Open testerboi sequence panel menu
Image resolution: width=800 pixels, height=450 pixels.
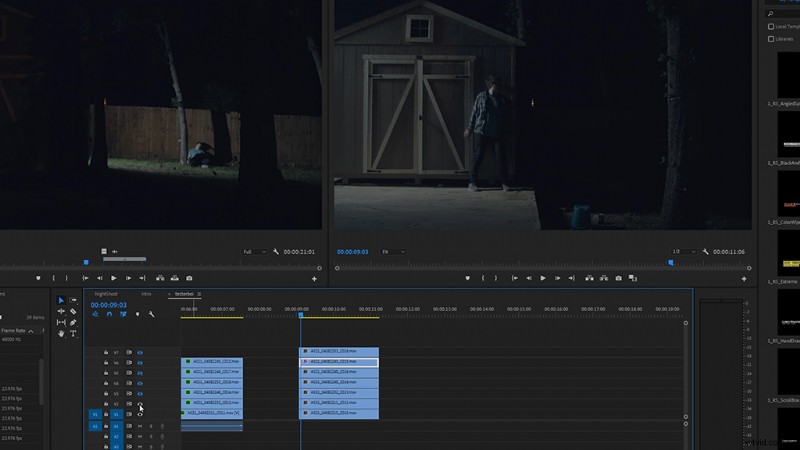tap(199, 294)
